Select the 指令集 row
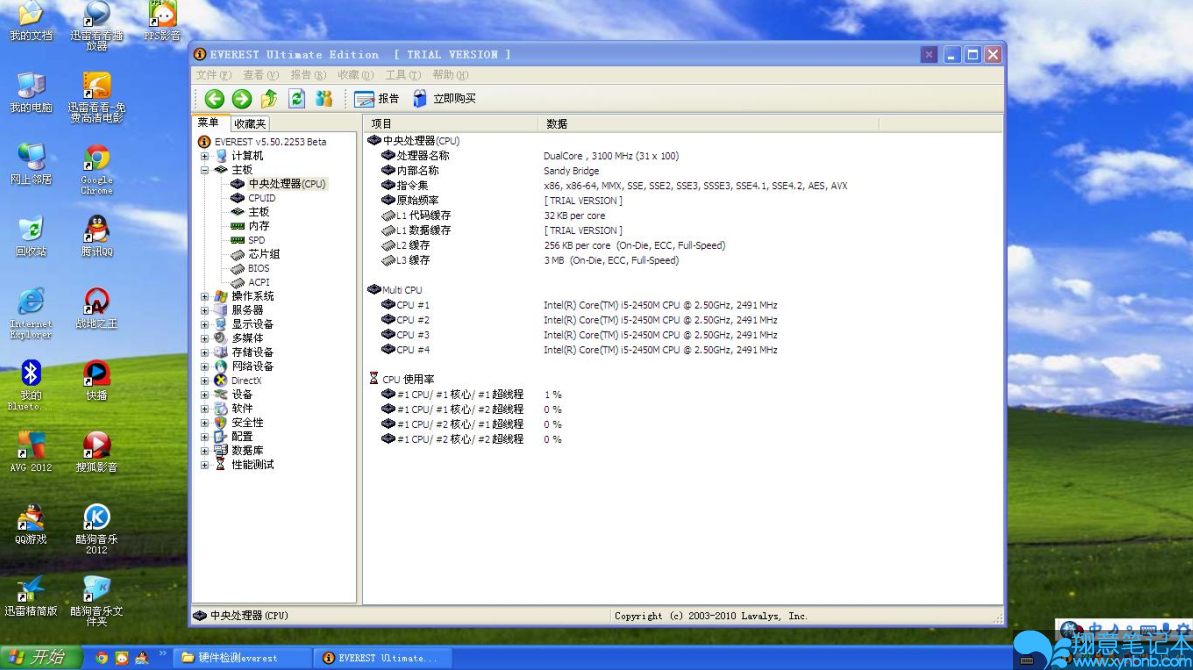The image size is (1193, 670). tap(613, 186)
